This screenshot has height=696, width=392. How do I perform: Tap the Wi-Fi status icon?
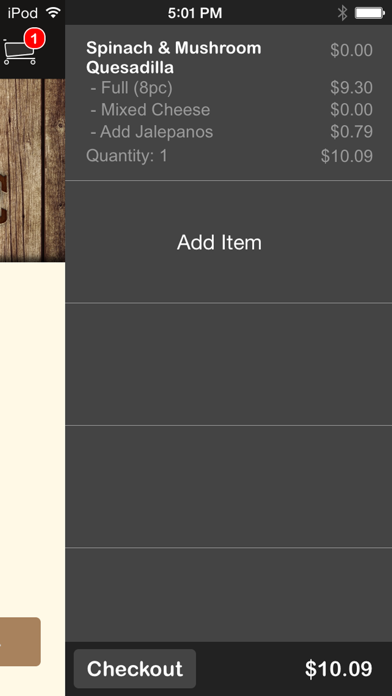(x=53, y=13)
